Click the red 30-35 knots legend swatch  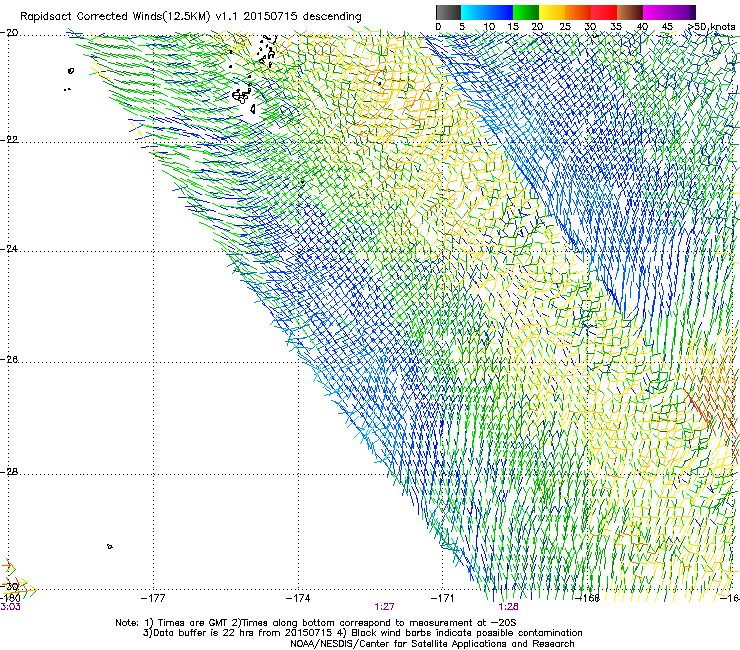tap(604, 12)
